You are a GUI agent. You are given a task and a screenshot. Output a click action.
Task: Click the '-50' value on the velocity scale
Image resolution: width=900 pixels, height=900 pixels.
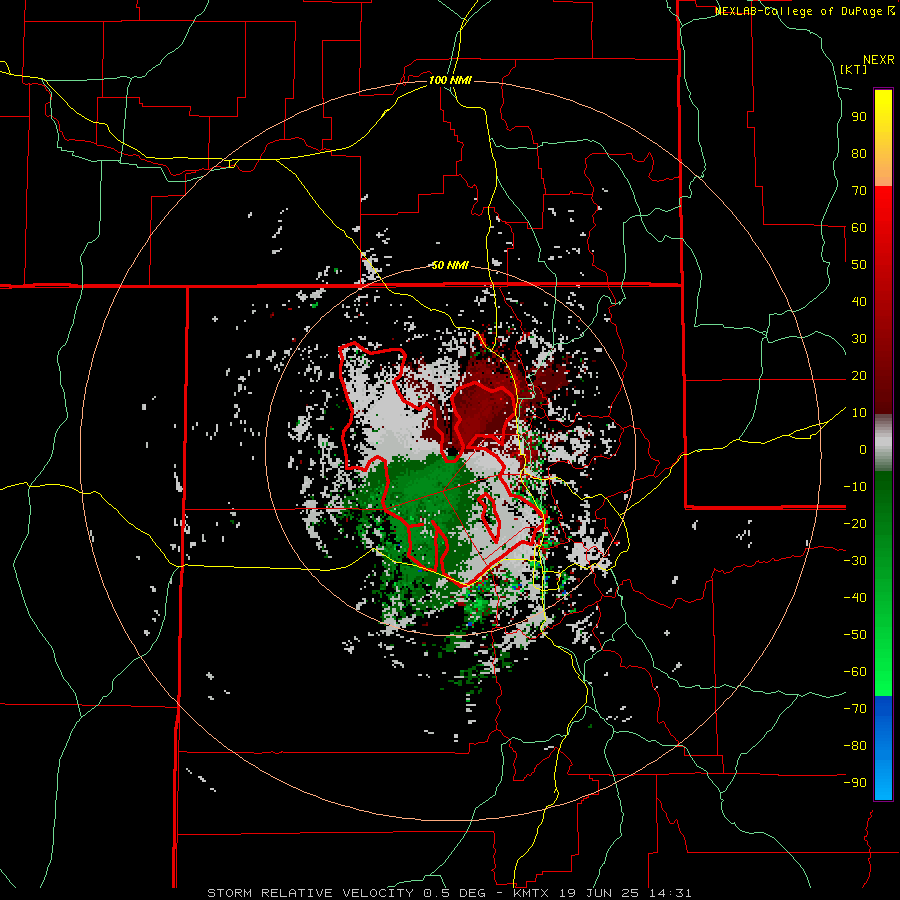point(855,635)
